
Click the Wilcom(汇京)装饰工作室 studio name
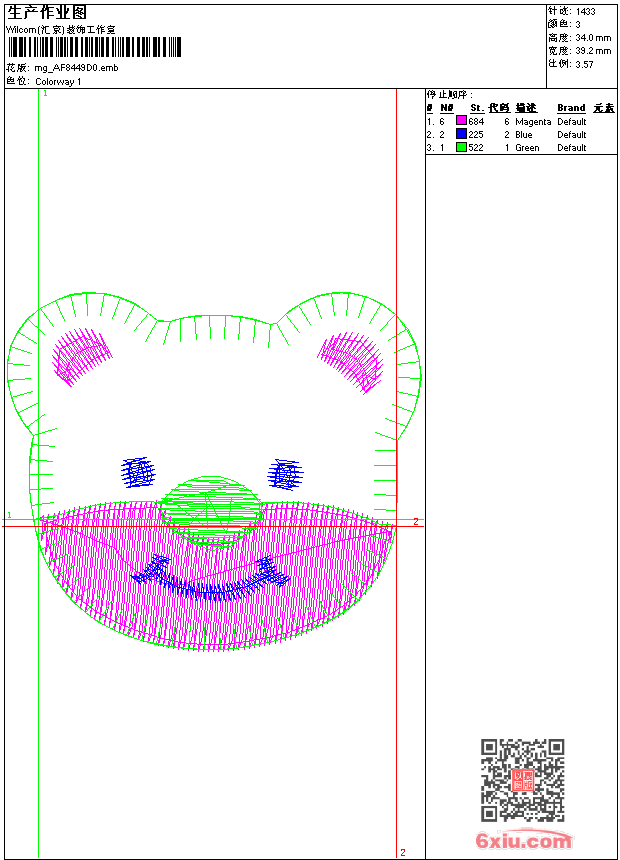coord(61,30)
